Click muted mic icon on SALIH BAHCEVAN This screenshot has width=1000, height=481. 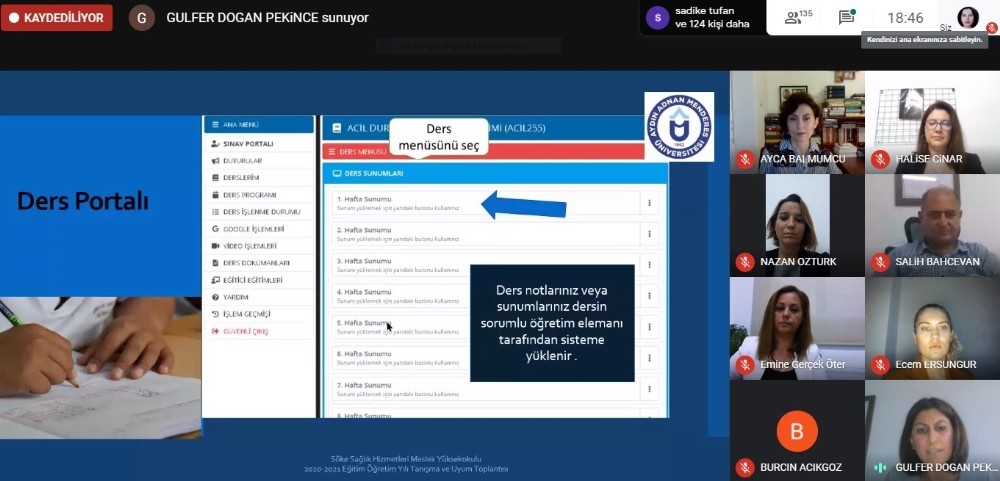(880, 262)
